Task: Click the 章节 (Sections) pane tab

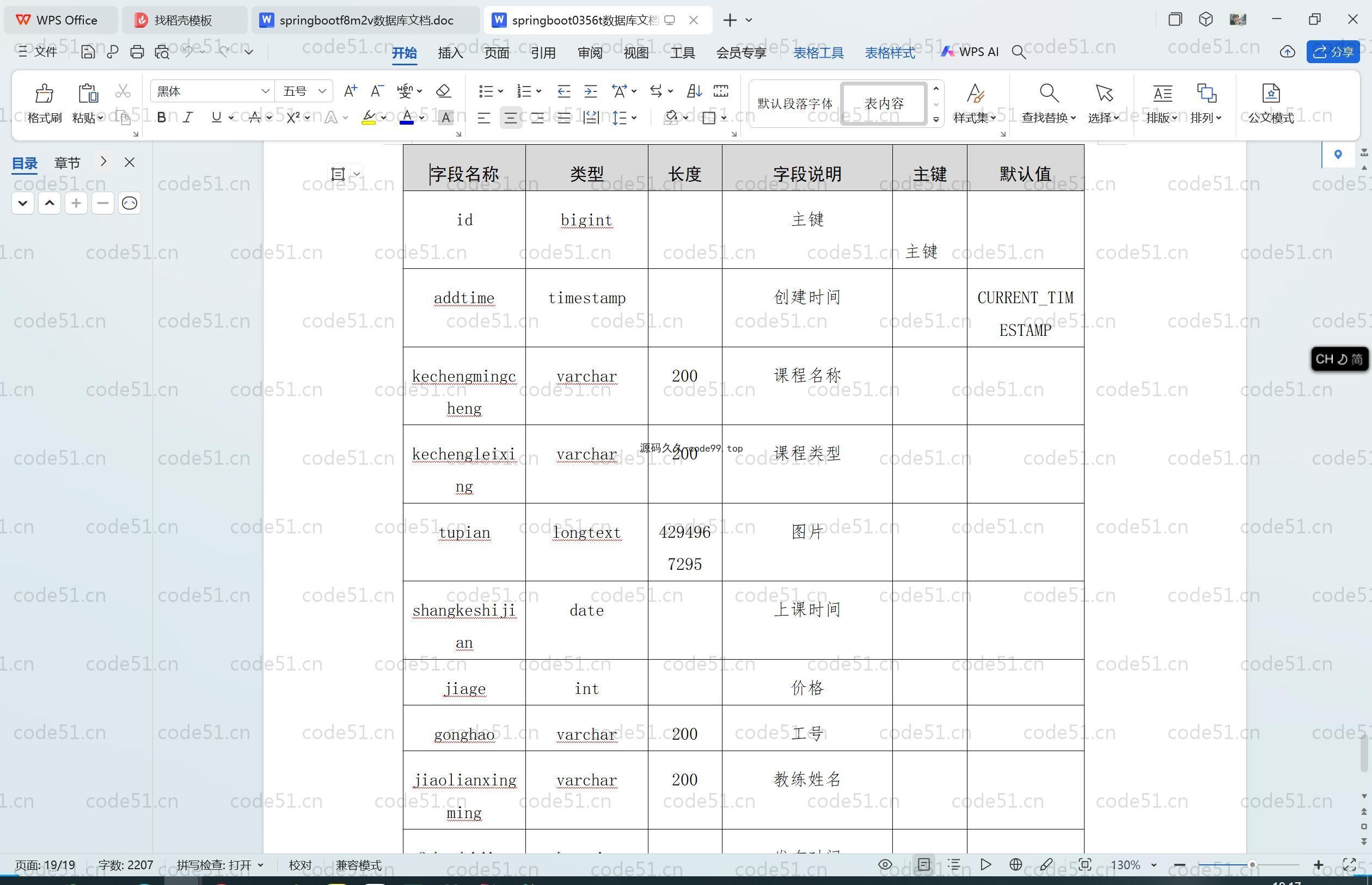Action: (x=68, y=163)
